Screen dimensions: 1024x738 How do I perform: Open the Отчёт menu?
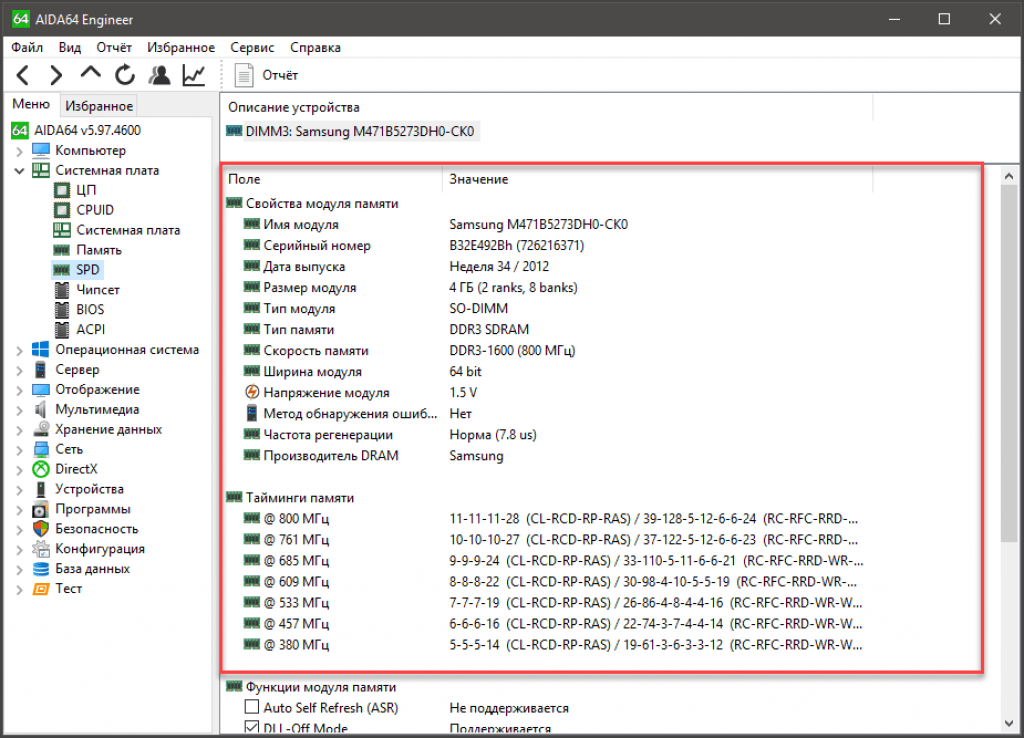[114, 48]
